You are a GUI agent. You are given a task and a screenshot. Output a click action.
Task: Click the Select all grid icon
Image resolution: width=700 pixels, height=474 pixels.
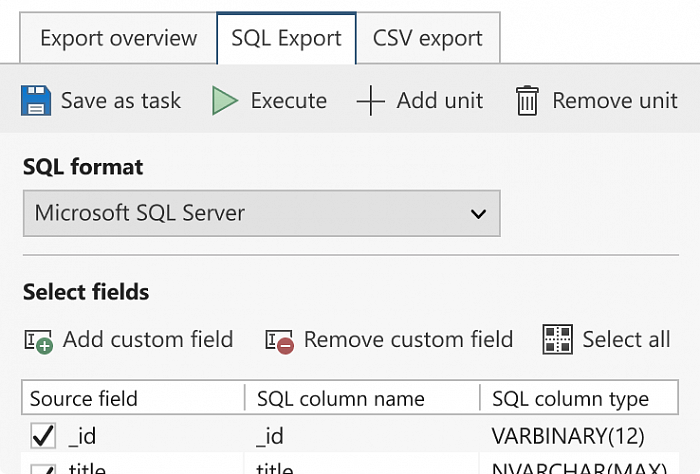point(557,340)
